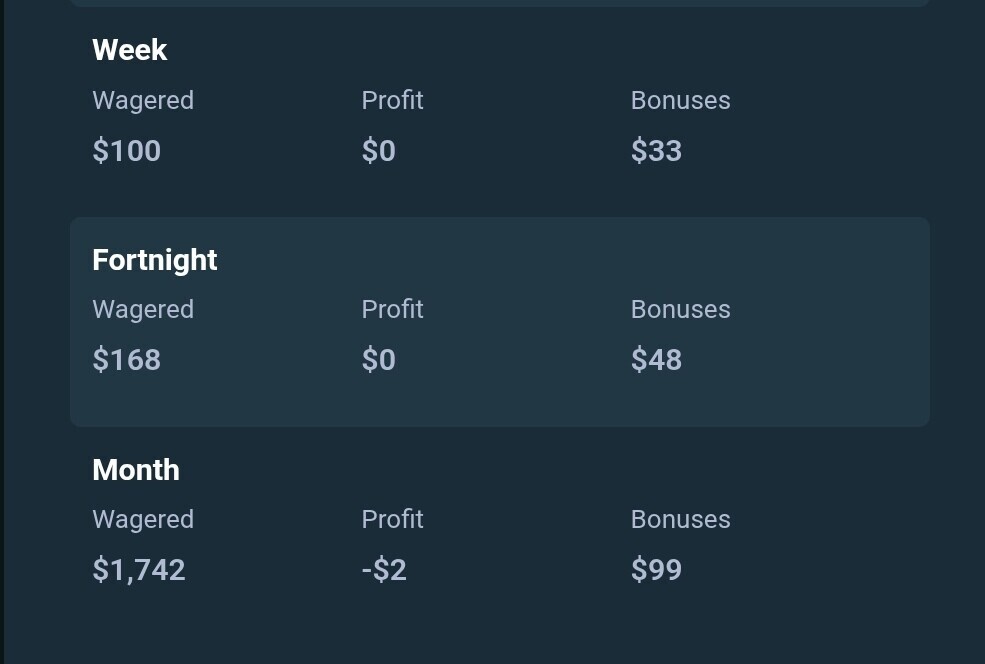Click the Bonuses label under Month

point(680,520)
